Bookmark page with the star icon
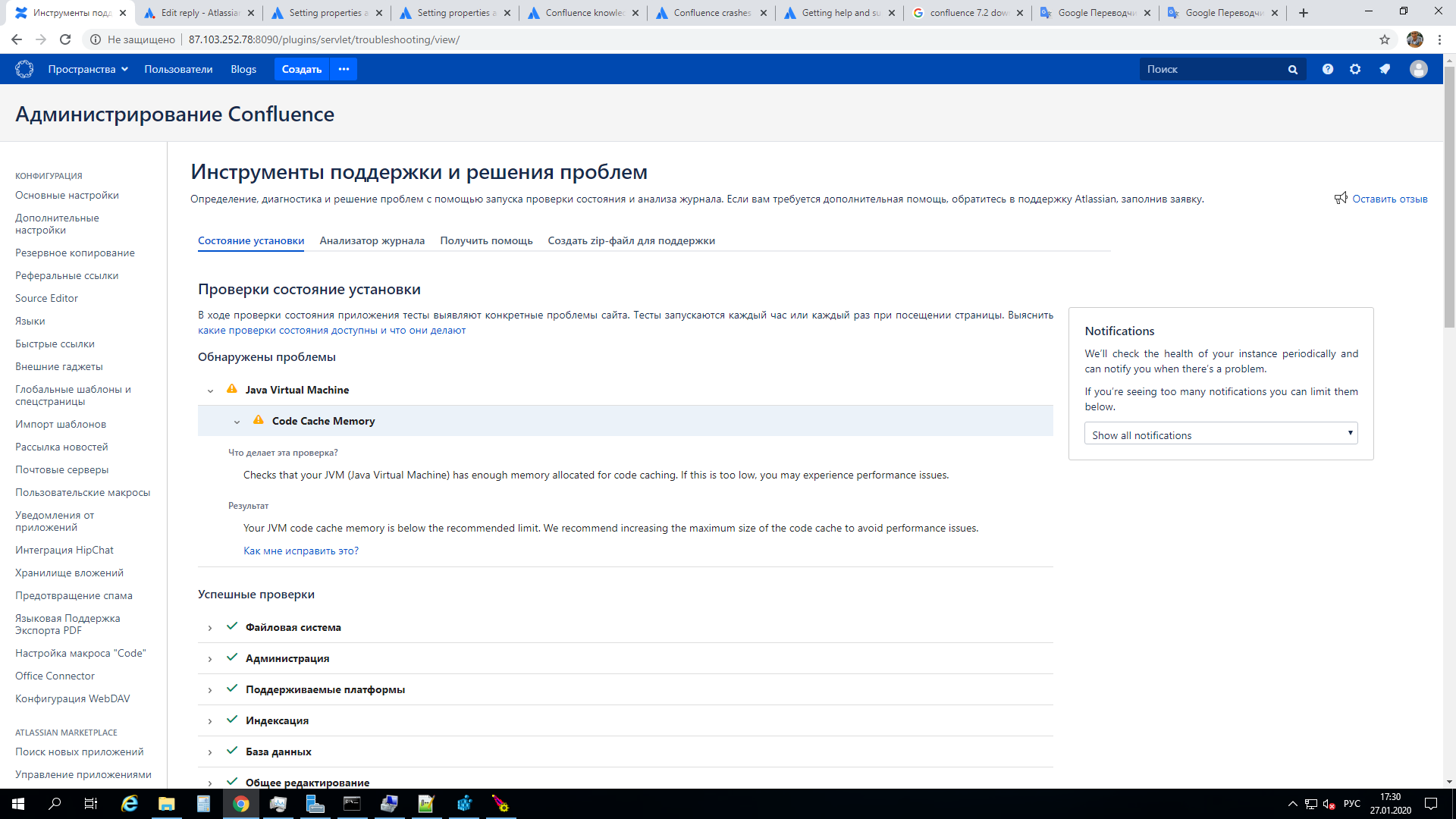Image resolution: width=1456 pixels, height=819 pixels. click(x=1385, y=39)
